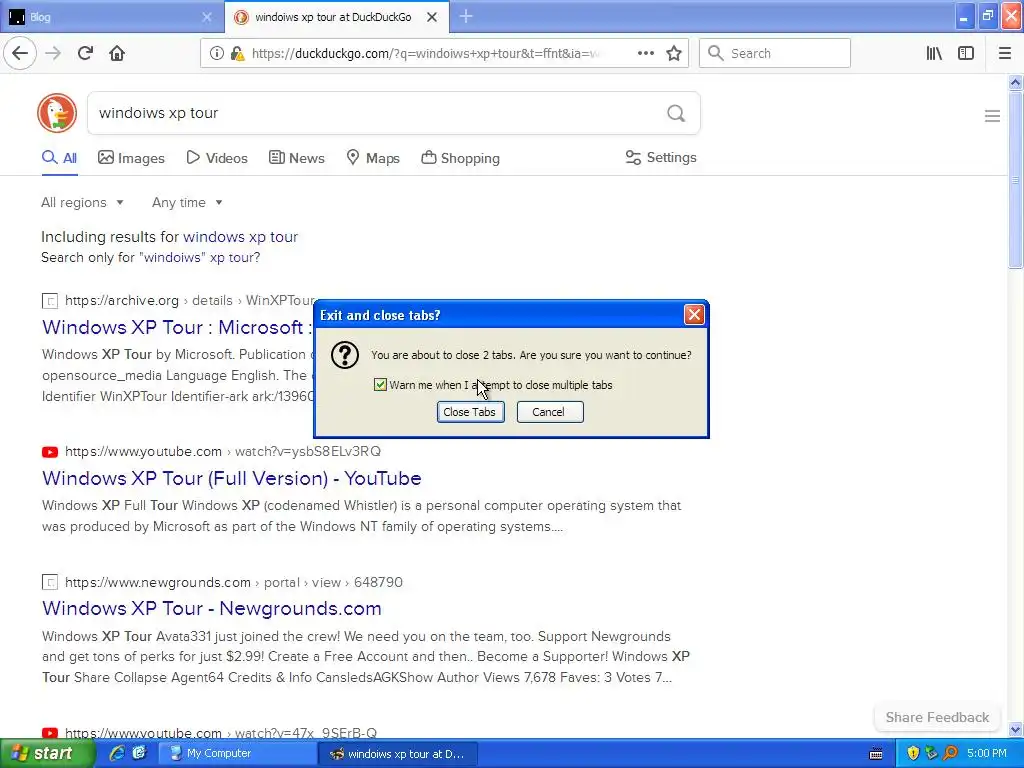Open a new tab with plus button
This screenshot has height=768, width=1024.
point(466,16)
